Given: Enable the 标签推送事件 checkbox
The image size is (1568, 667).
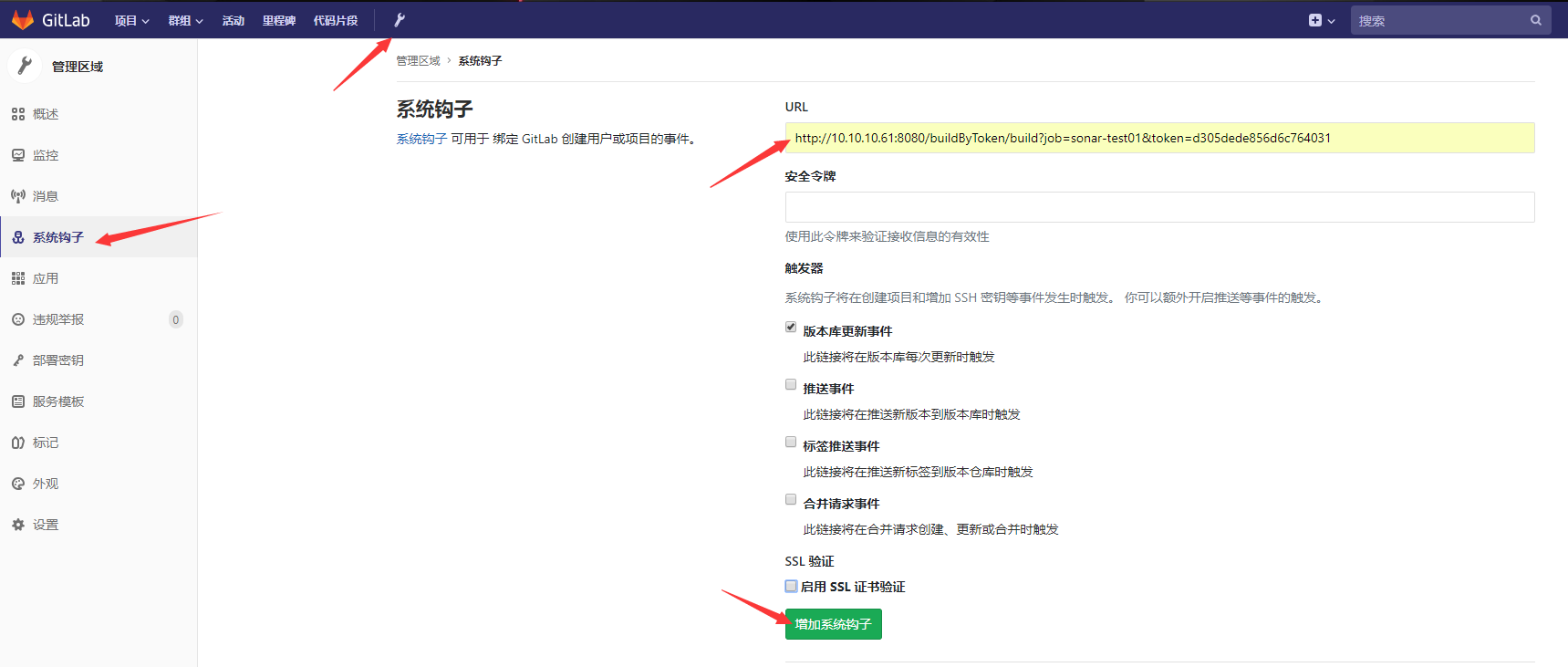Looking at the screenshot, I should [791, 442].
